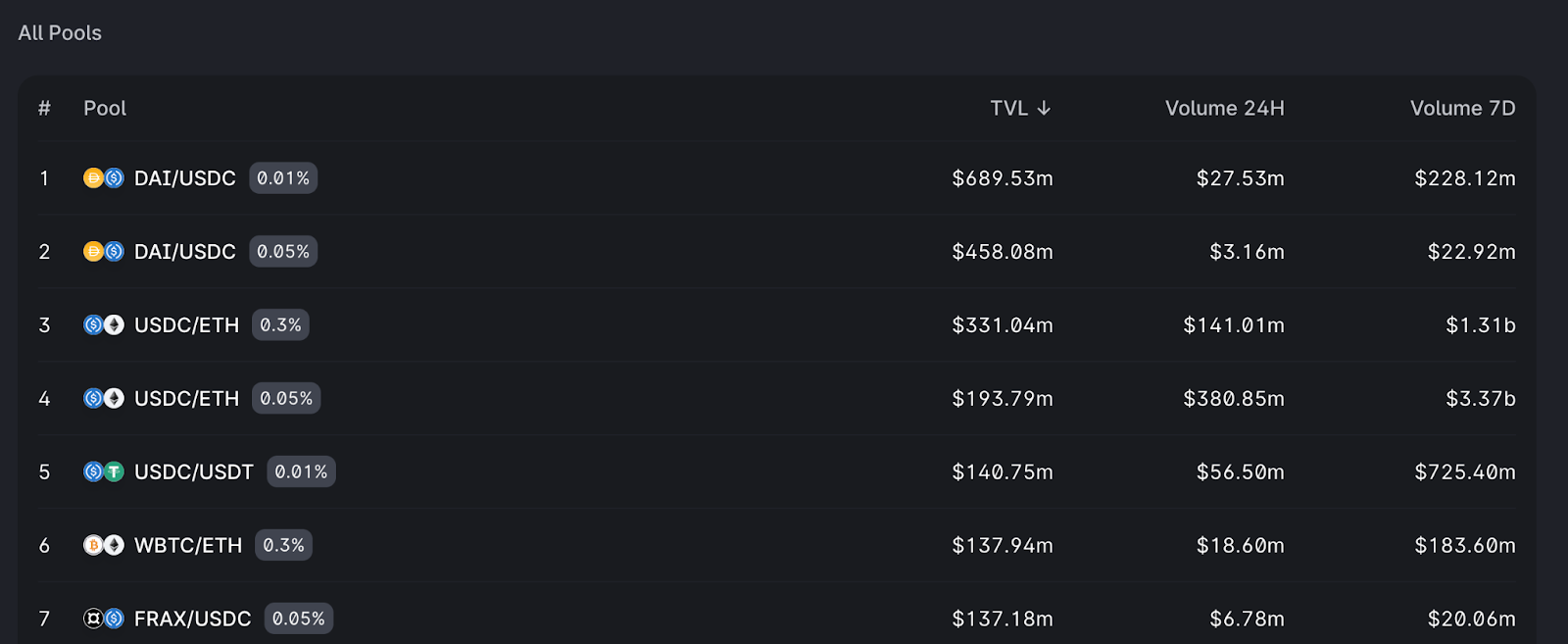The height and width of the screenshot is (644, 1568).
Task: Click the $380.85m 24H volume value
Action: [x=1234, y=399]
